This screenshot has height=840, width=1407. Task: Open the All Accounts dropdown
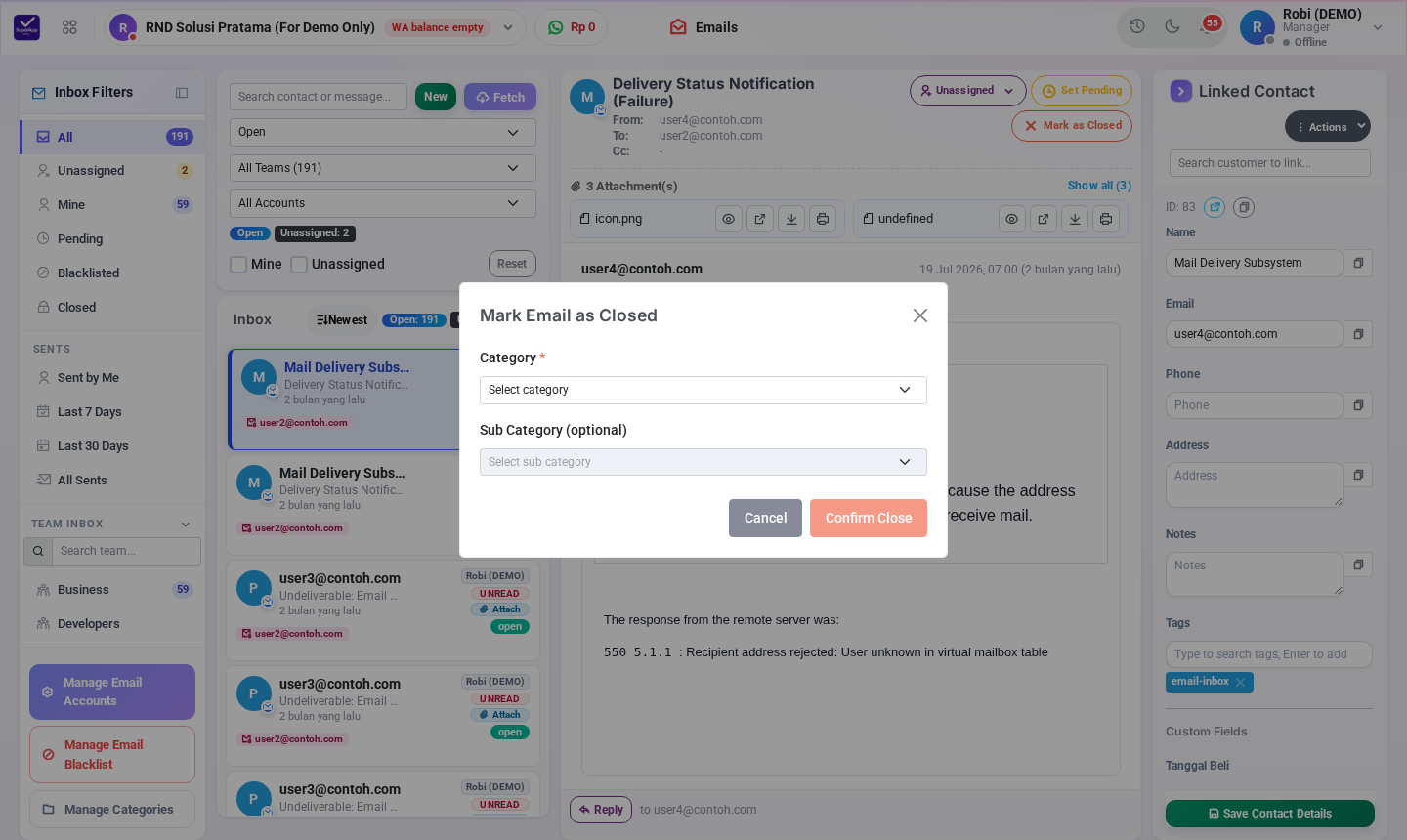point(383,203)
